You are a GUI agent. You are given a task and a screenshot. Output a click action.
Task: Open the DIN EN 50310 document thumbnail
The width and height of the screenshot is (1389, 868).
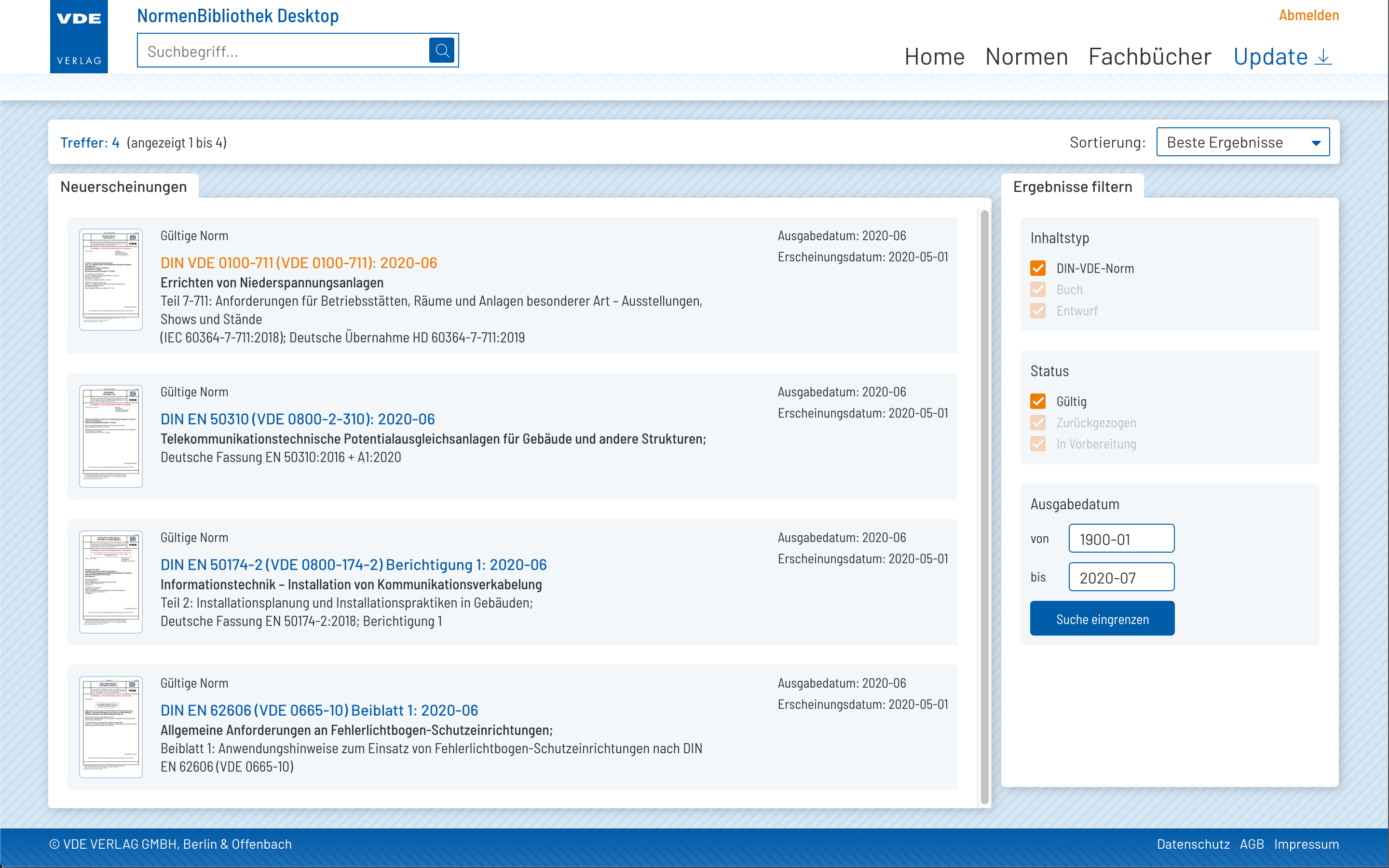111,436
